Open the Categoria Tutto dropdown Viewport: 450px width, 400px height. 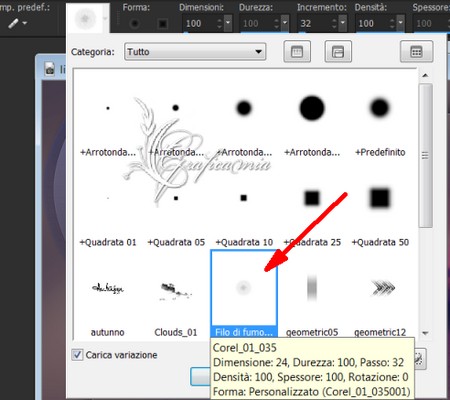195,52
